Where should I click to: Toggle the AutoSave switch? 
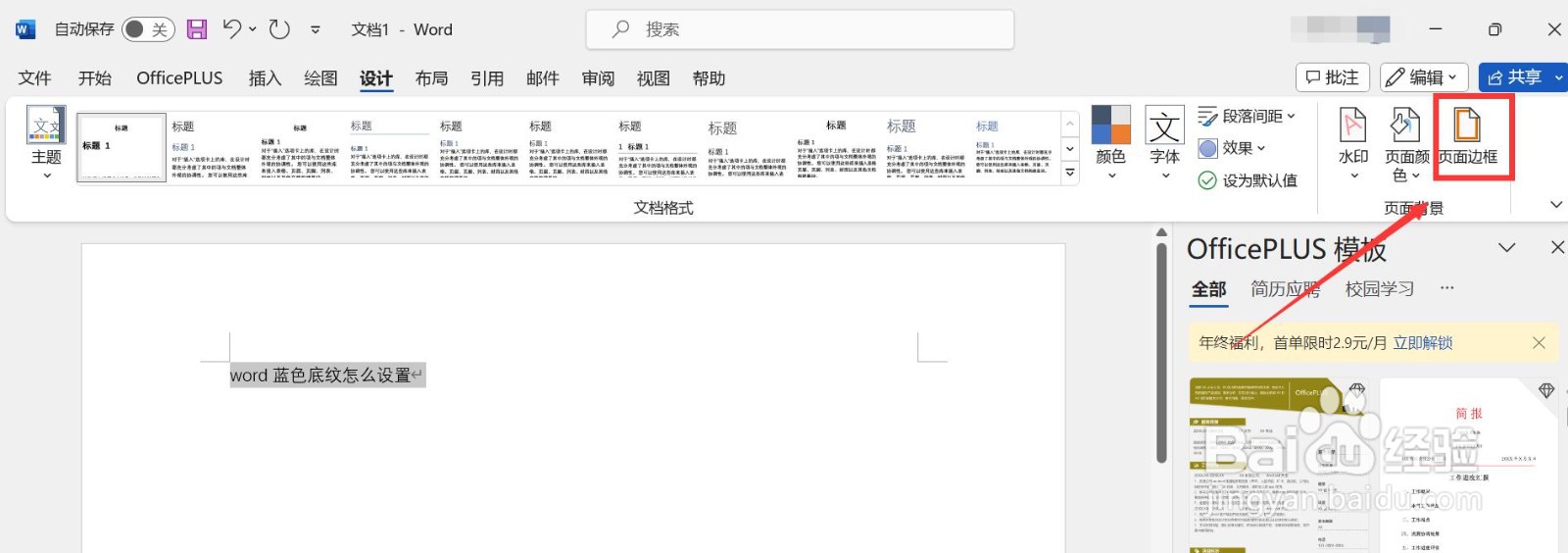pyautogui.click(x=148, y=29)
